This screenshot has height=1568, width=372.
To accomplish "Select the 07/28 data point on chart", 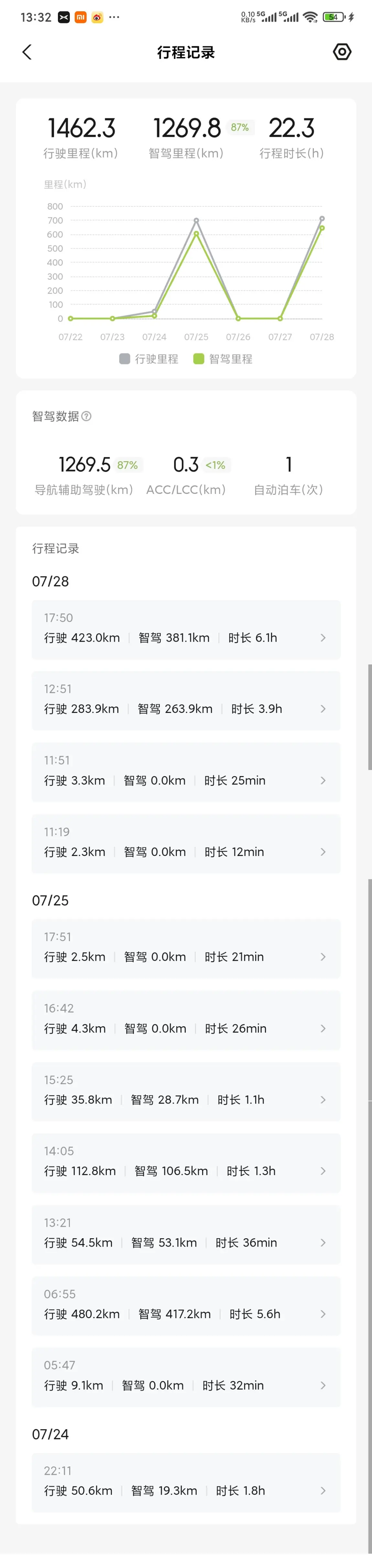I will pos(322,219).
